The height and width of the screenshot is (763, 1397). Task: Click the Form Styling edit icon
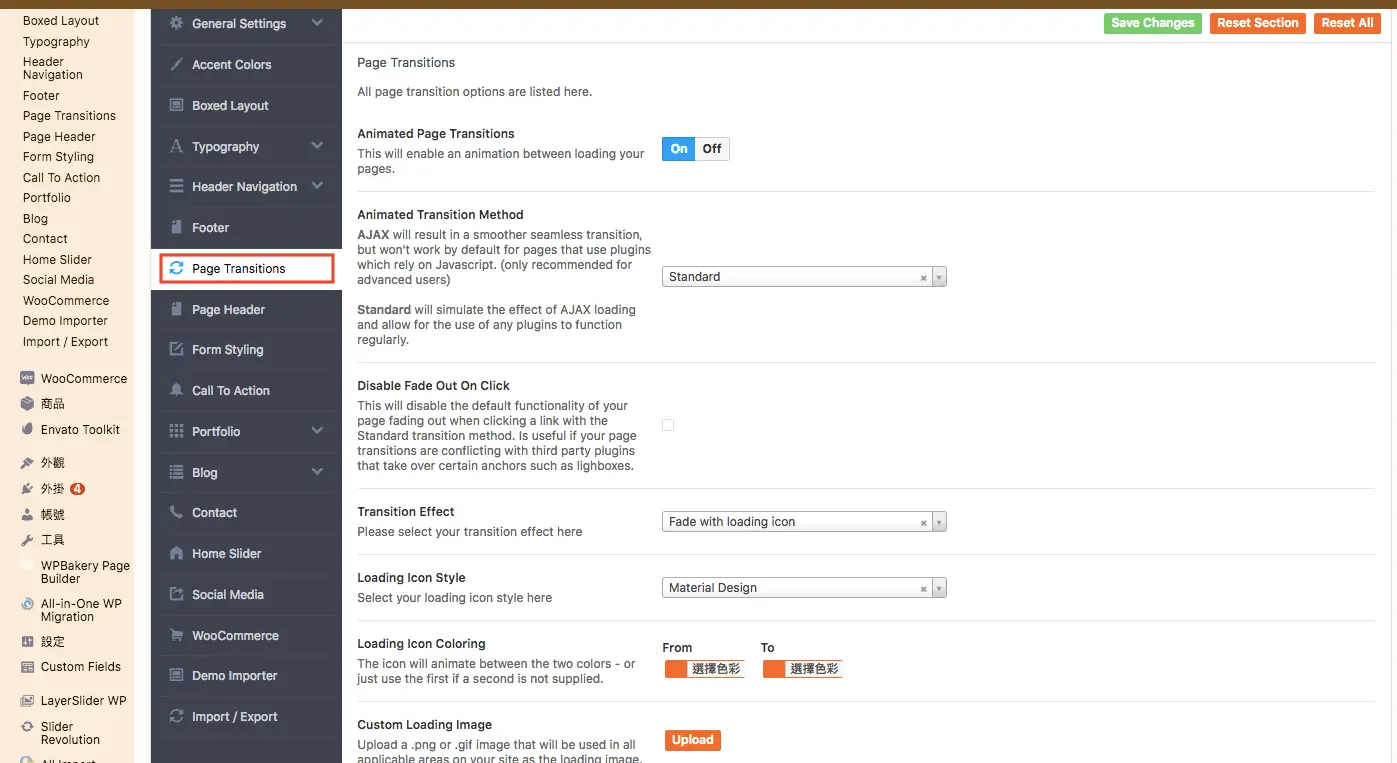[x=176, y=349]
